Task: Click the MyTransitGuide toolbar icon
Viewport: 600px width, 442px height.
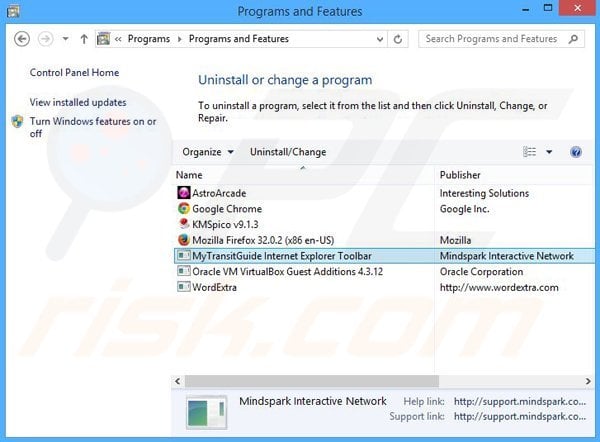Action: click(x=184, y=255)
